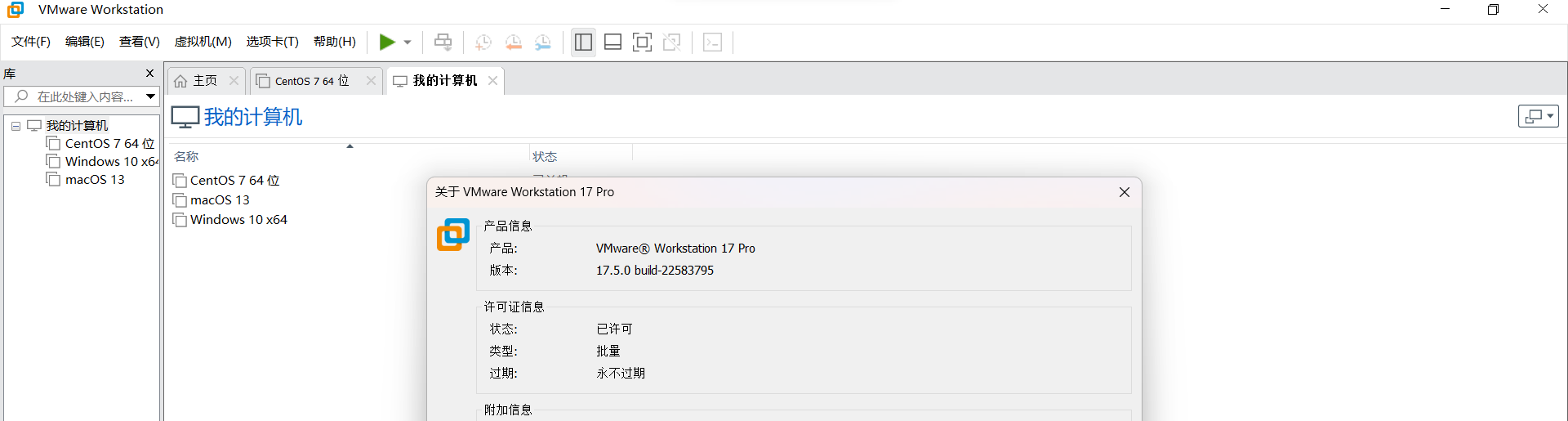
Task: Click the Unity mode toolbar icon
Action: pyautogui.click(x=672, y=42)
